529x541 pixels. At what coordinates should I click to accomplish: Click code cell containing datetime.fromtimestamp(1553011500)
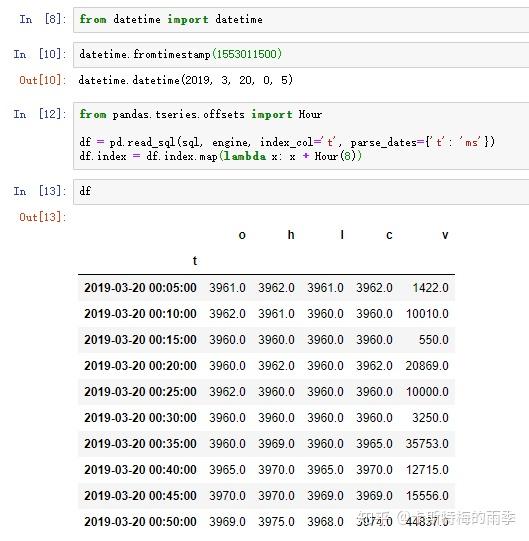pos(301,54)
